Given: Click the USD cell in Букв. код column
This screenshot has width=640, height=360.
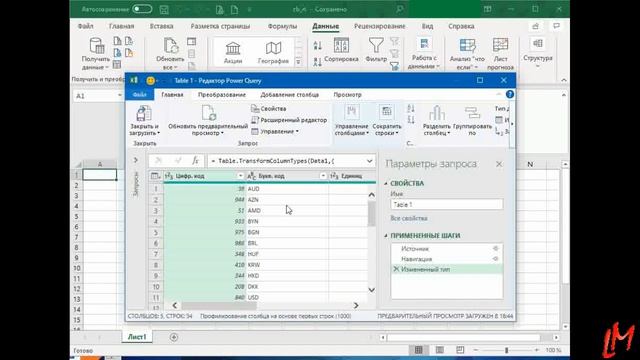Looking at the screenshot, I should pos(287,297).
